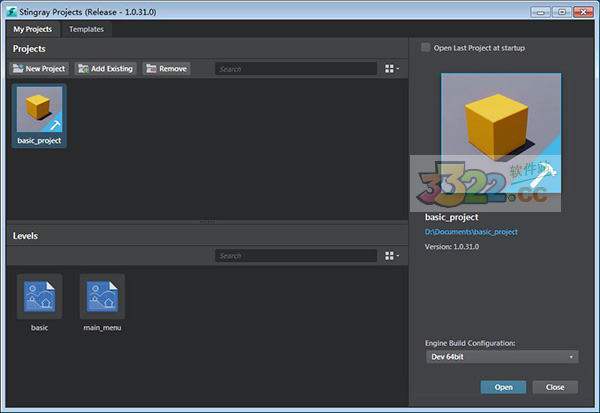Click the New Project button
The width and height of the screenshot is (600, 413).
[x=39, y=69]
